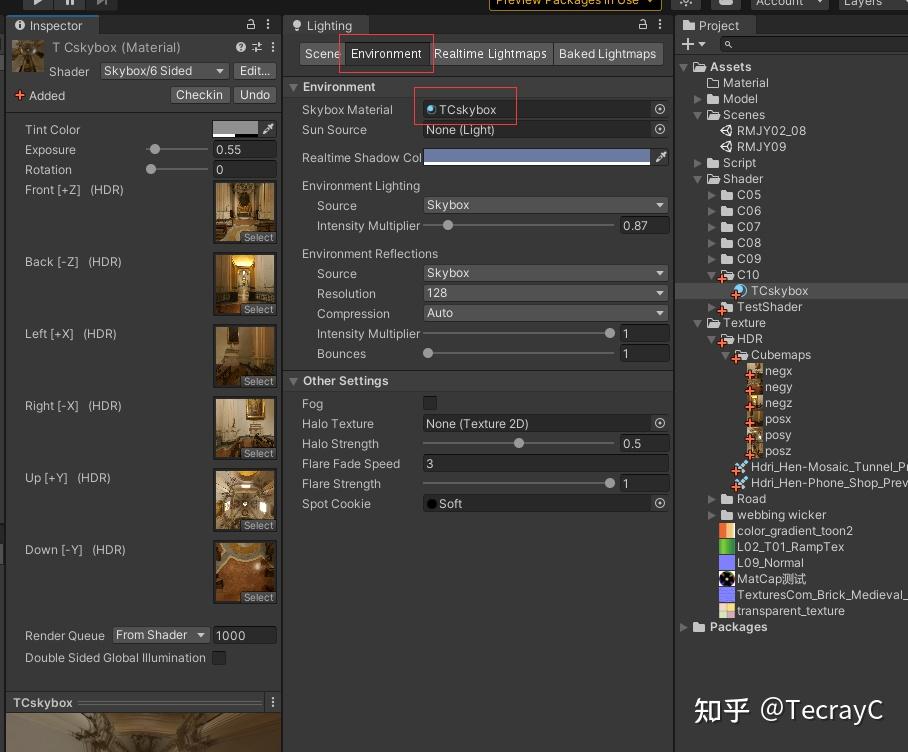The image size is (908, 752).
Task: Switch to the Scene tab in Lighting
Action: point(321,54)
